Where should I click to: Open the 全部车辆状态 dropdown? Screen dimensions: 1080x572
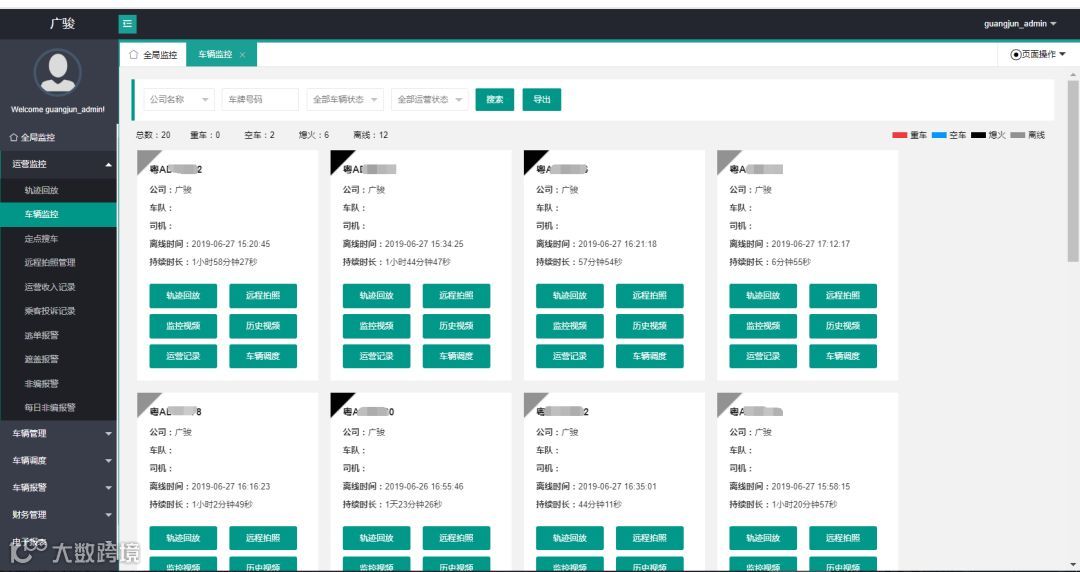345,99
